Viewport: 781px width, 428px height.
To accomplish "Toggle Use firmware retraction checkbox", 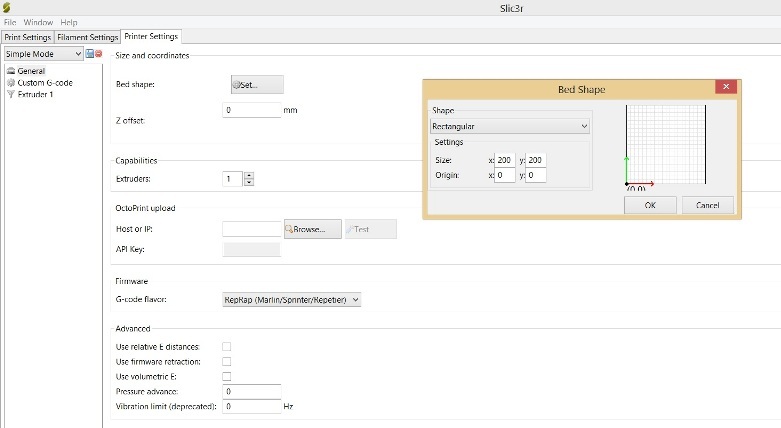I will tap(226, 361).
